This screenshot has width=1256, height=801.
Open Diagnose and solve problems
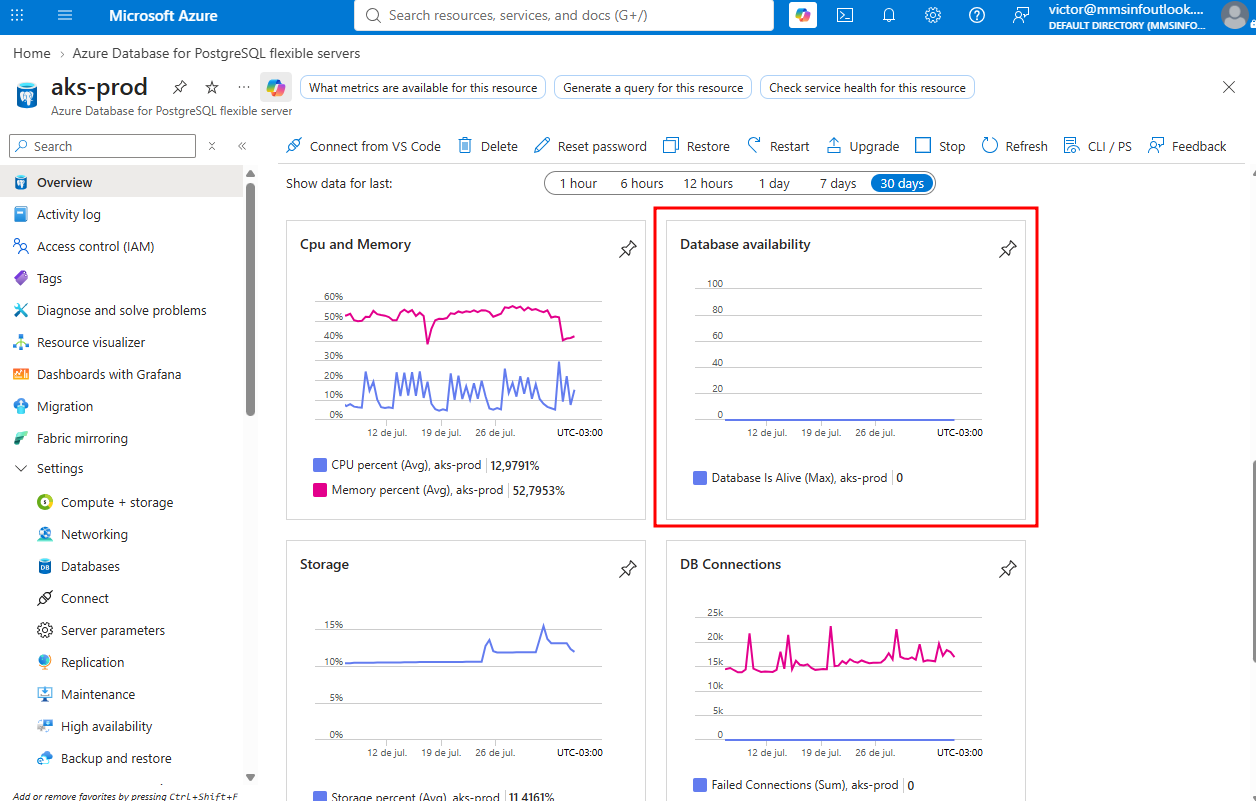(x=124, y=310)
